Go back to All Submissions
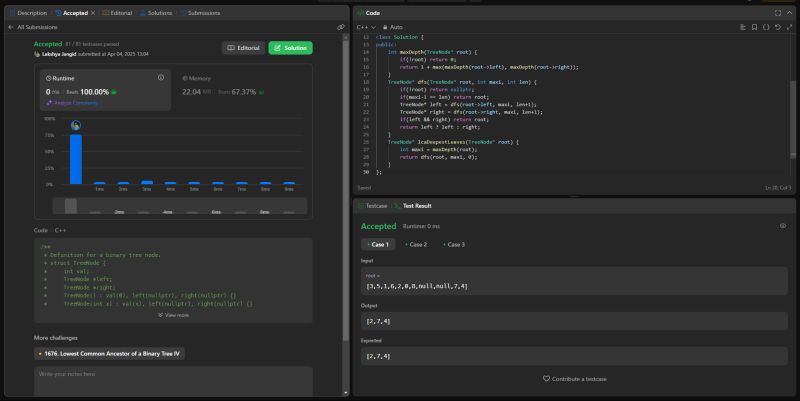 tap(32, 27)
